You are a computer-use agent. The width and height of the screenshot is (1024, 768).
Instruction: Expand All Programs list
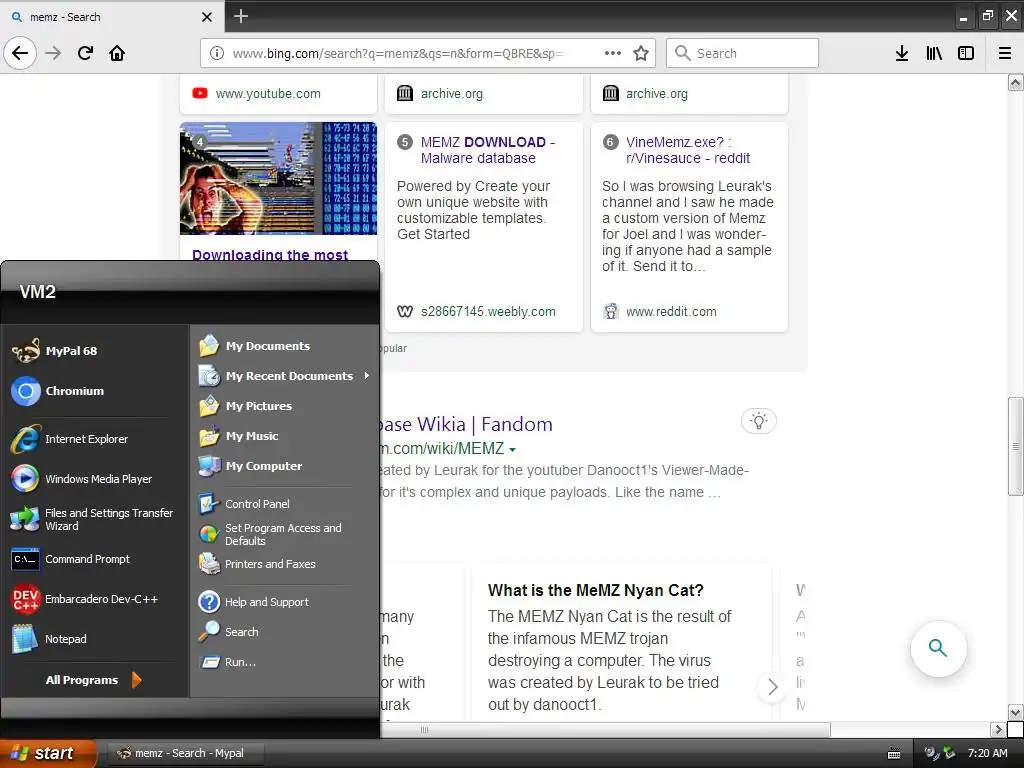coord(93,680)
